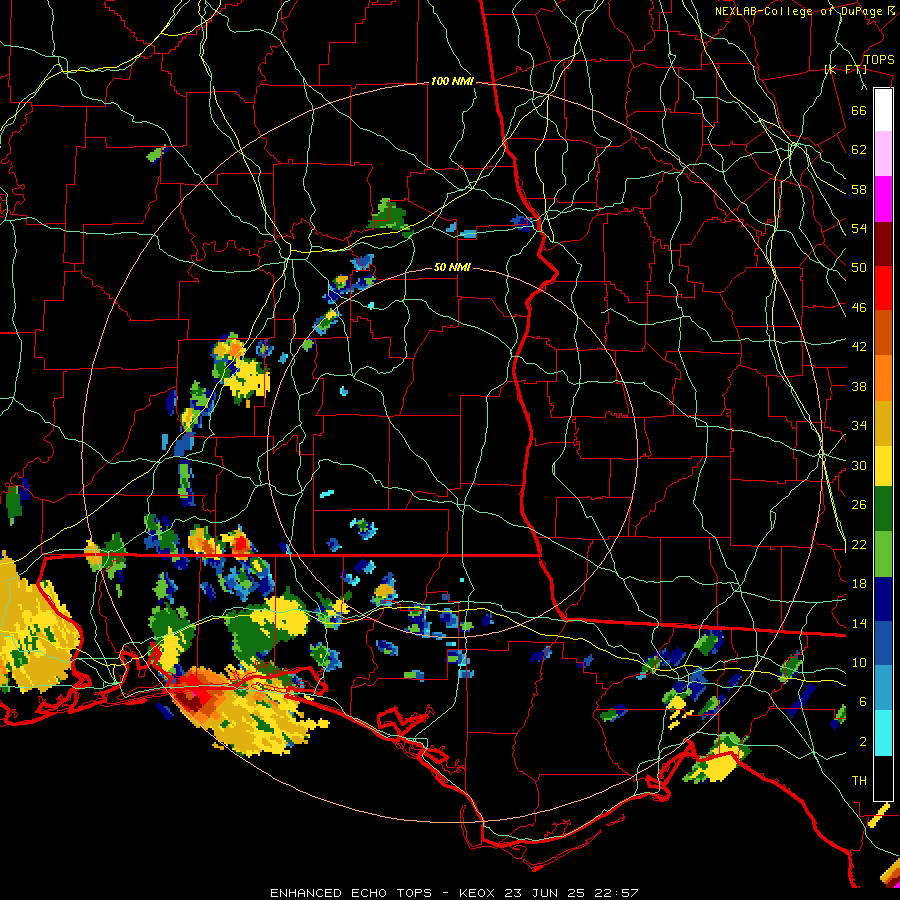The height and width of the screenshot is (900, 900).
Task: Click the white swatch in the tops legend
Action: pyautogui.click(x=883, y=110)
